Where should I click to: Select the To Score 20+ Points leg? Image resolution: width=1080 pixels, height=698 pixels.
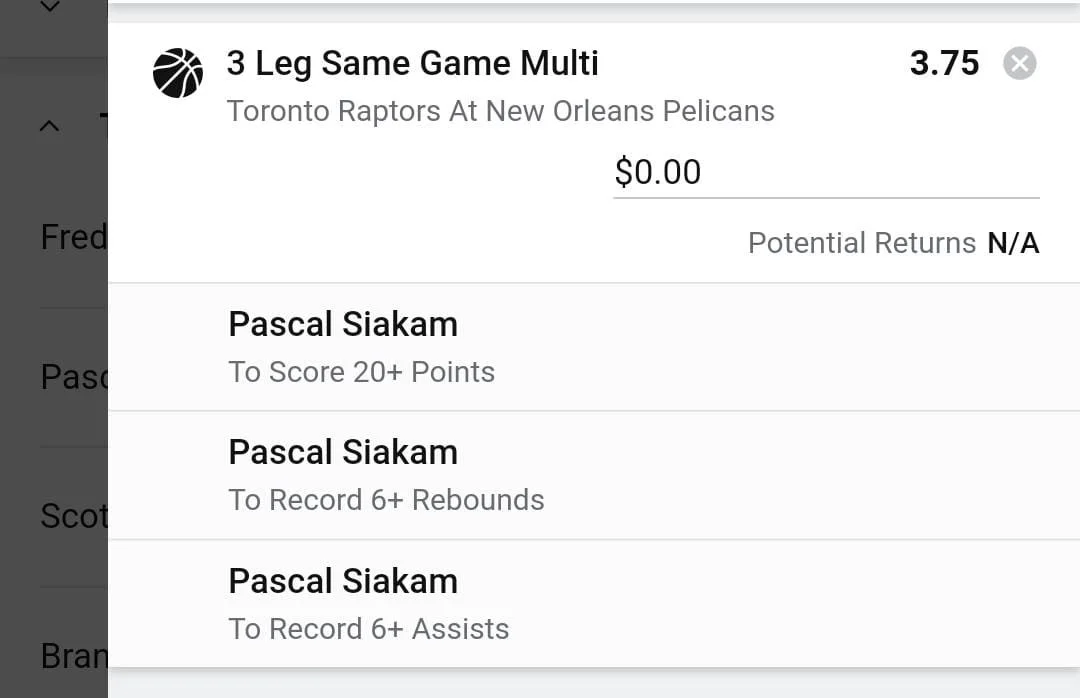click(x=361, y=372)
